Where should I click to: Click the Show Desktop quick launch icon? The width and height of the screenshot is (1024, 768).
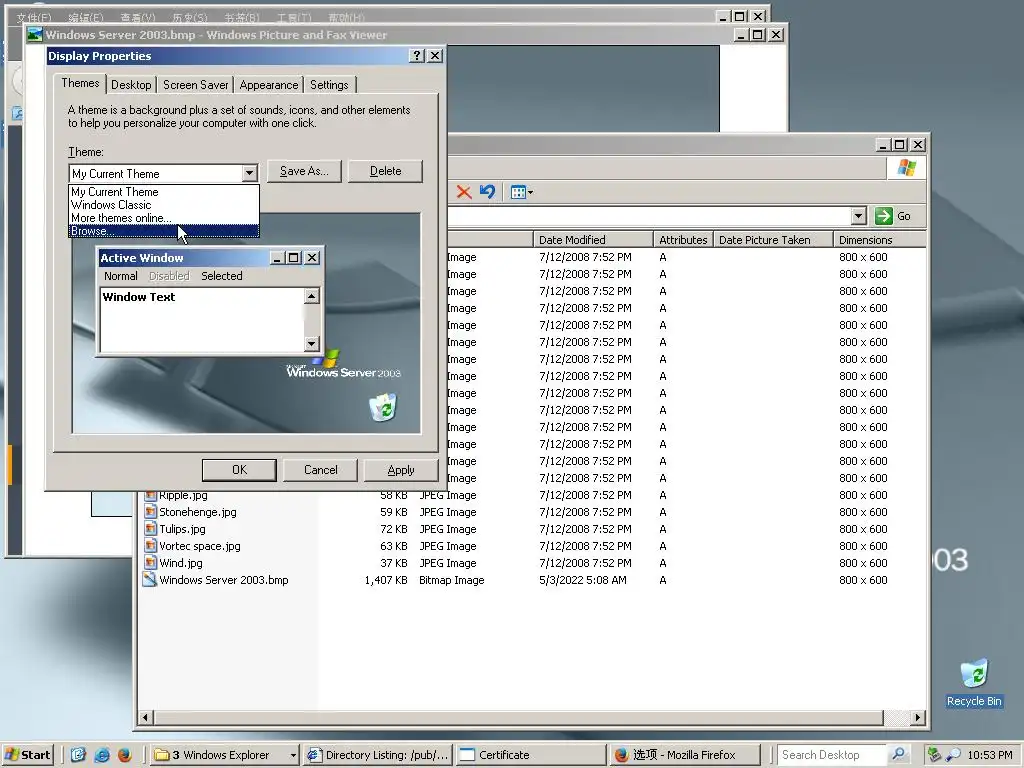[78, 755]
